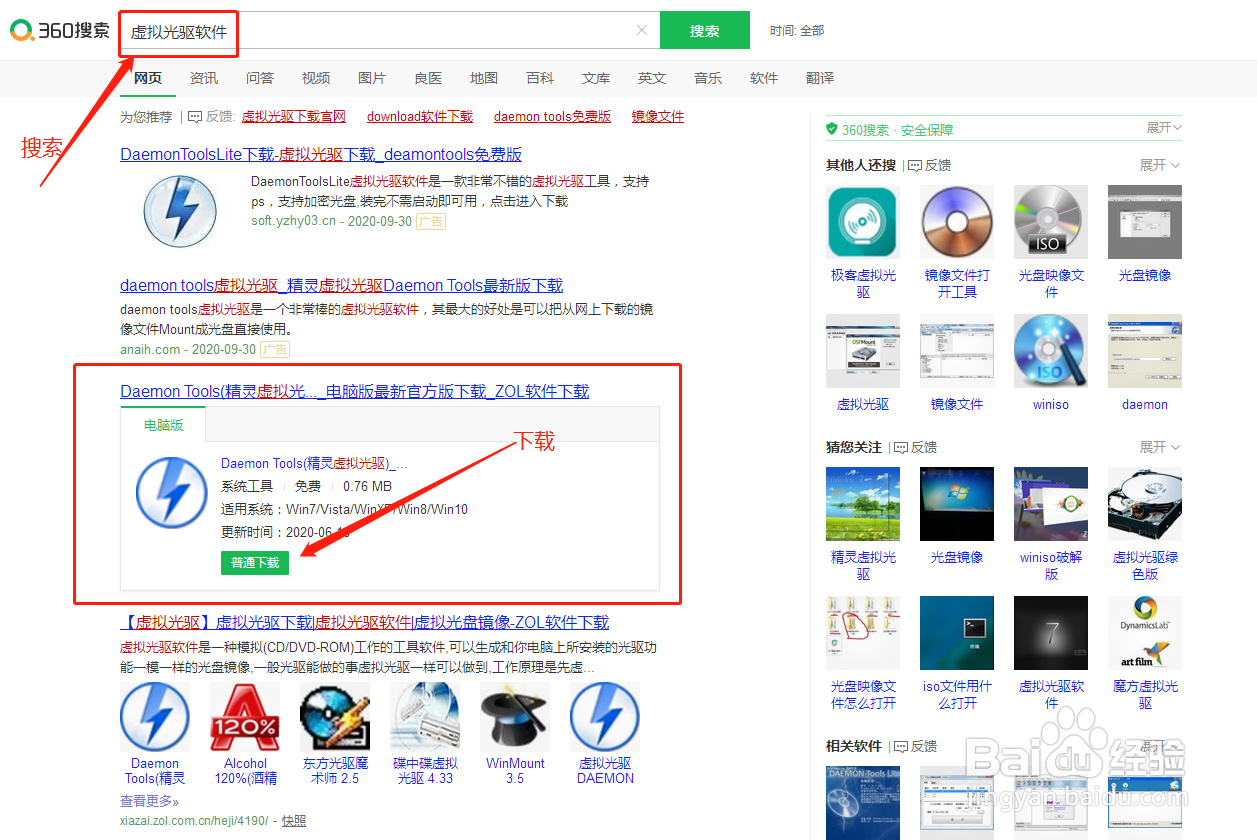This screenshot has width=1257, height=840.
Task: Expand the 其他人还搜 section
Action: 1160,165
